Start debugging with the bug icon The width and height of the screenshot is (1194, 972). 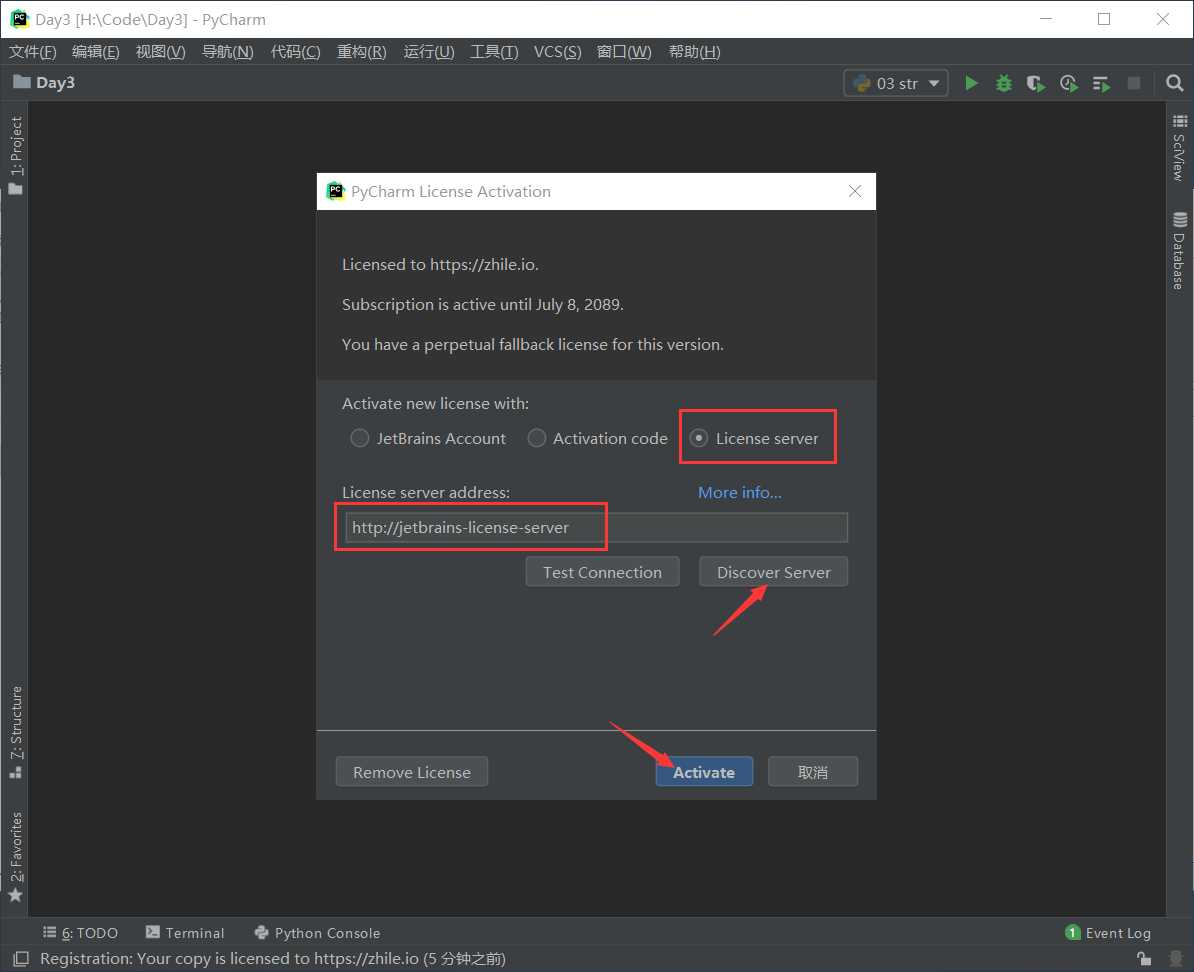[x=1004, y=83]
